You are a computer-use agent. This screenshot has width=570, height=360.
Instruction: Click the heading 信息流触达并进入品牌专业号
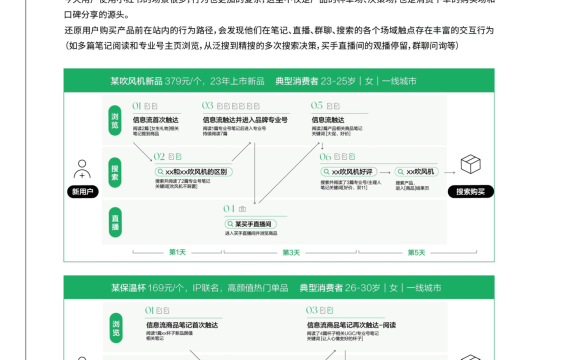click(x=245, y=120)
